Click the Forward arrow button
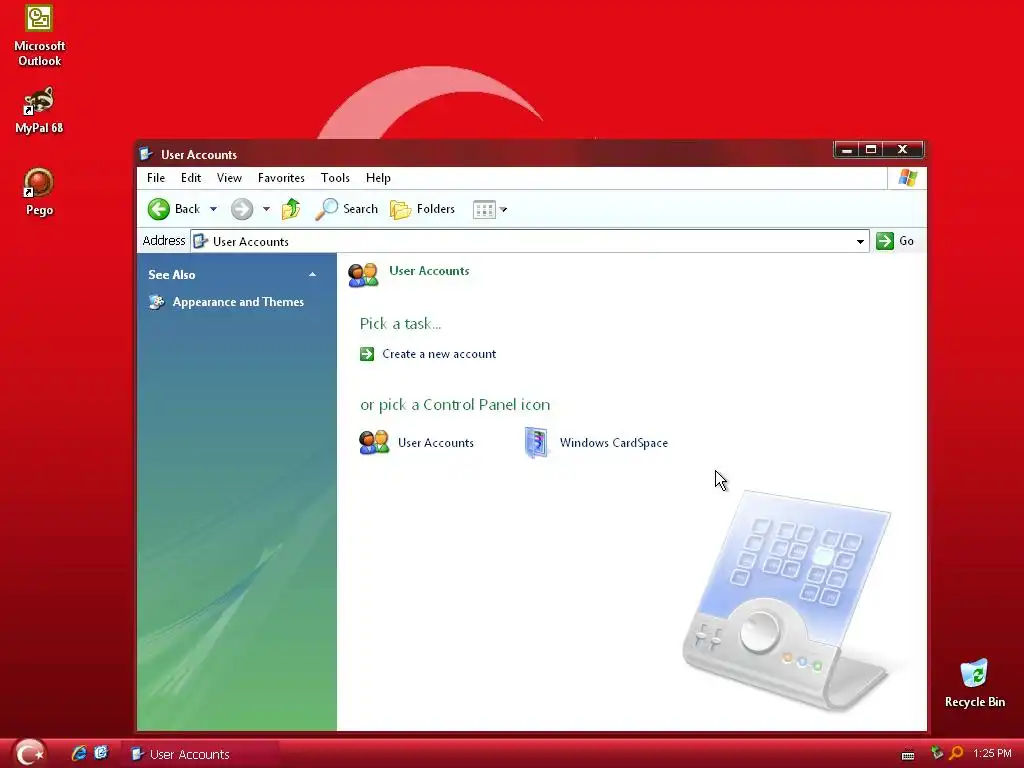 tap(242, 209)
